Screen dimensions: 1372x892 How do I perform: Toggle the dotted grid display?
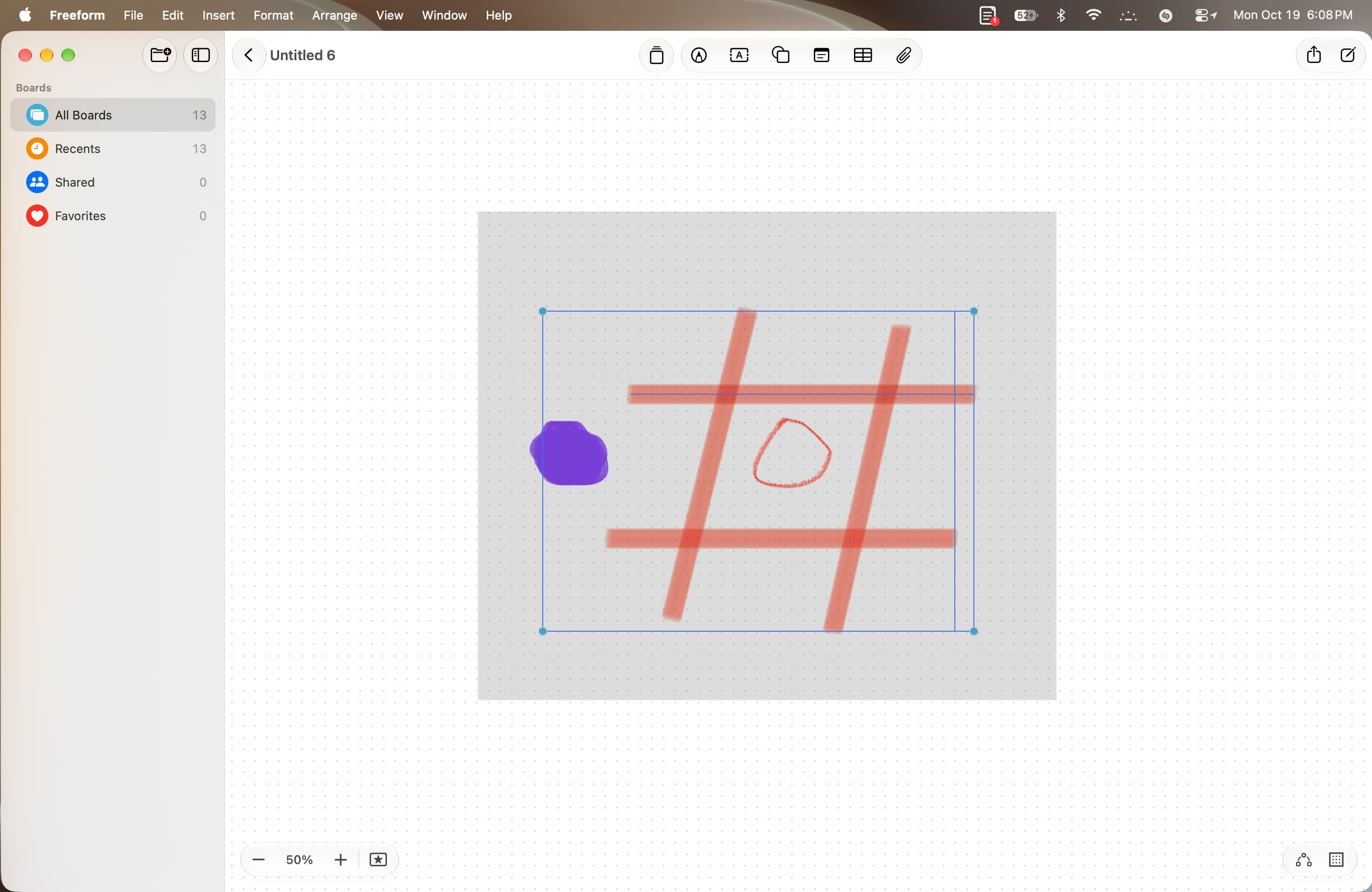point(1336,860)
